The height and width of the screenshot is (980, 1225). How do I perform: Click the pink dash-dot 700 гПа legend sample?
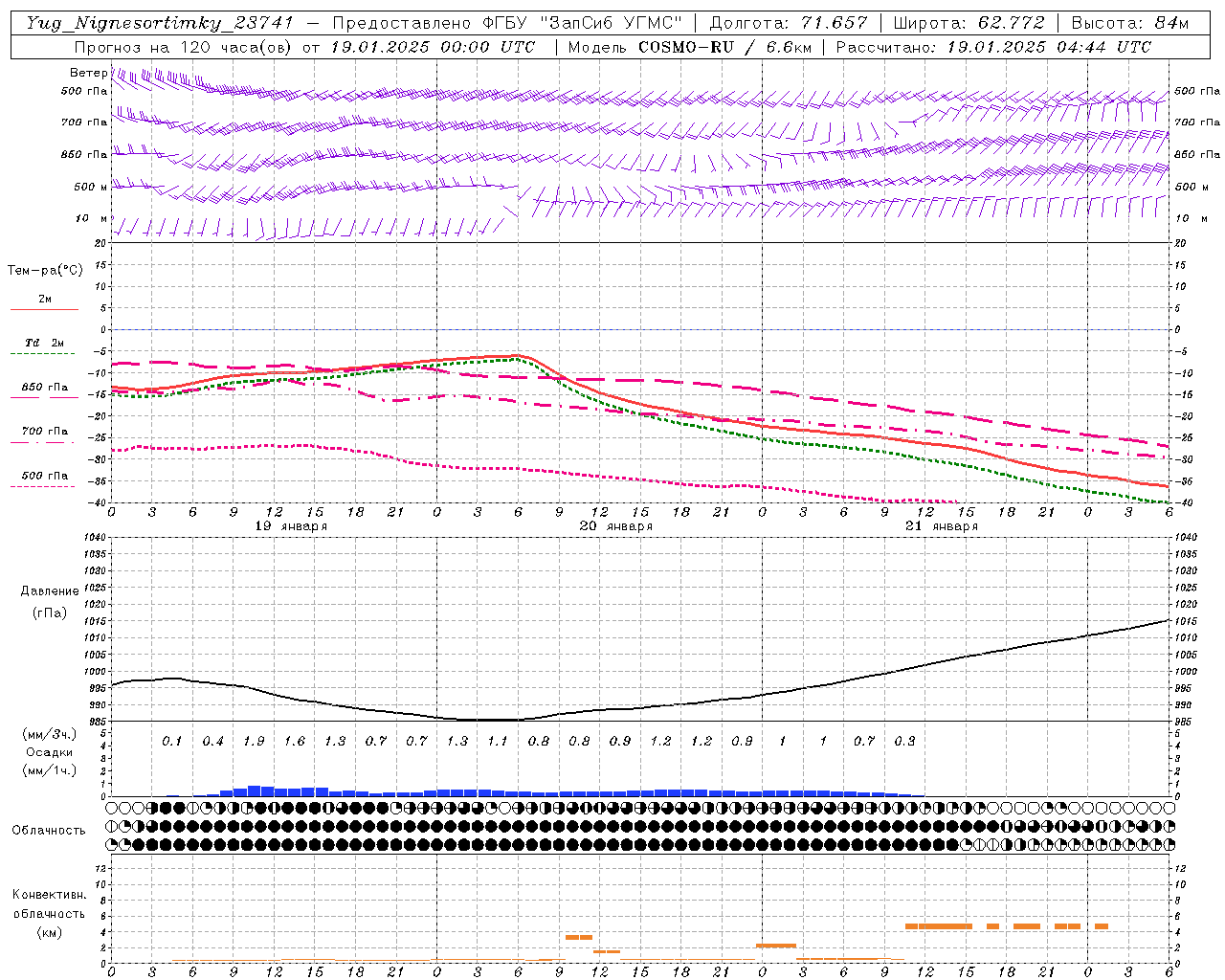44,442
